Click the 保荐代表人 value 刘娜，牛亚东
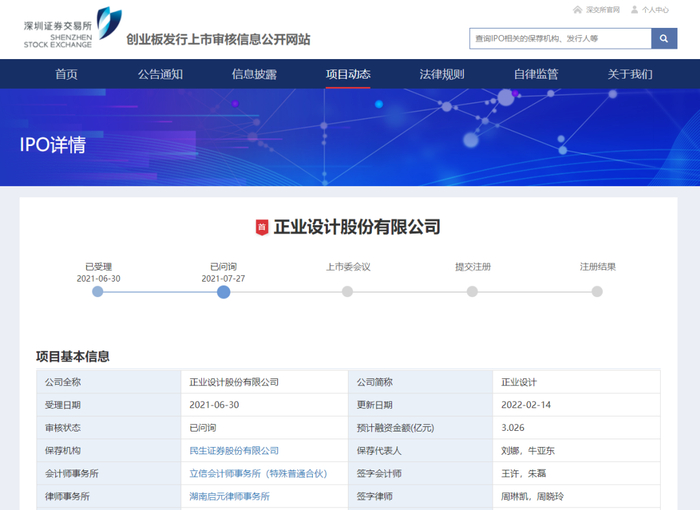The image size is (700, 510). point(528,451)
